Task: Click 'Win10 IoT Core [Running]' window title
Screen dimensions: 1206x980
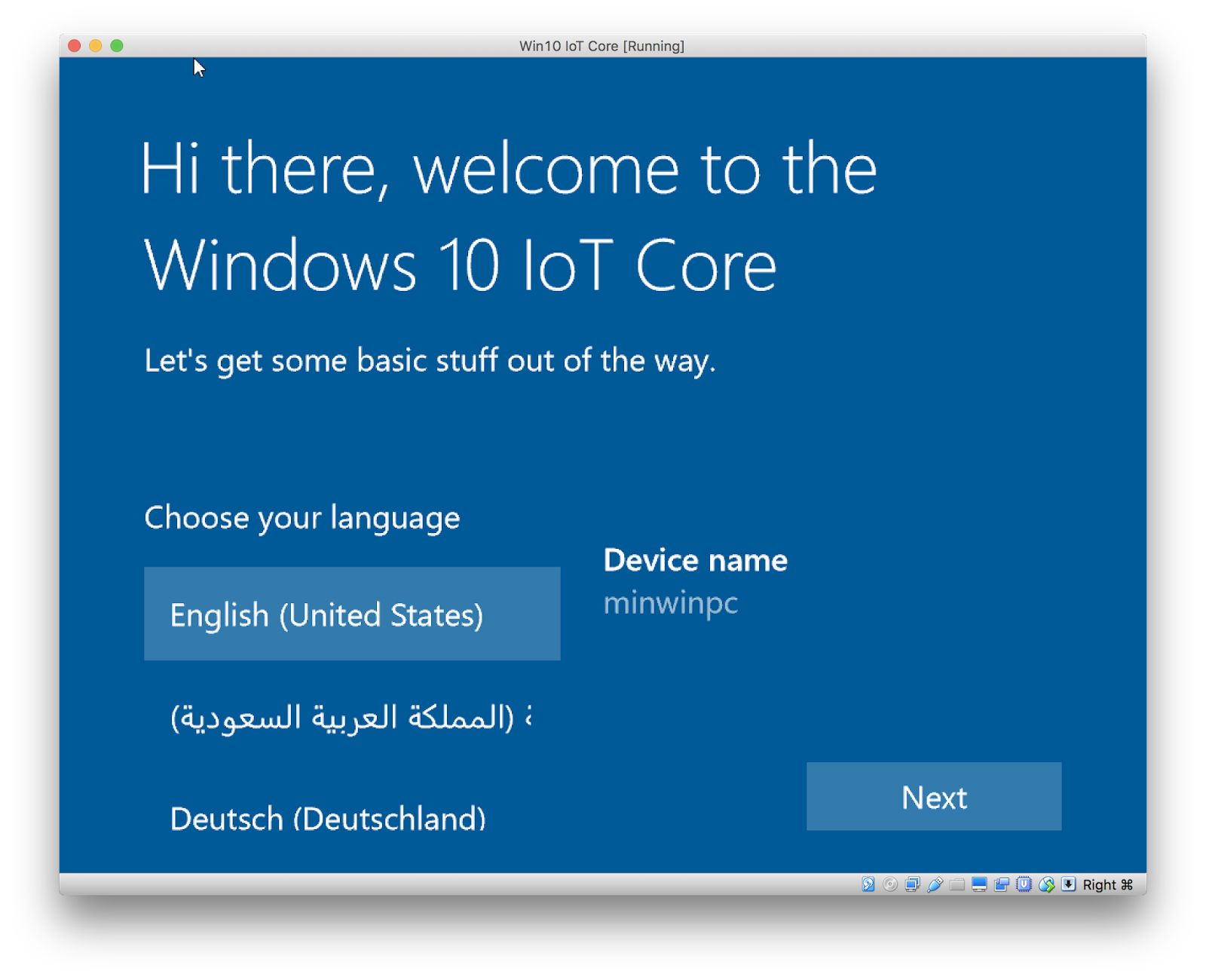Action: (x=601, y=46)
